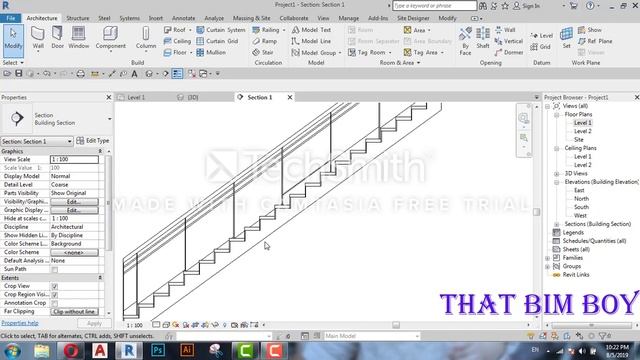Toggle the Annotation Crop checkbox
The height and width of the screenshot is (360, 640).
click(x=55, y=303)
